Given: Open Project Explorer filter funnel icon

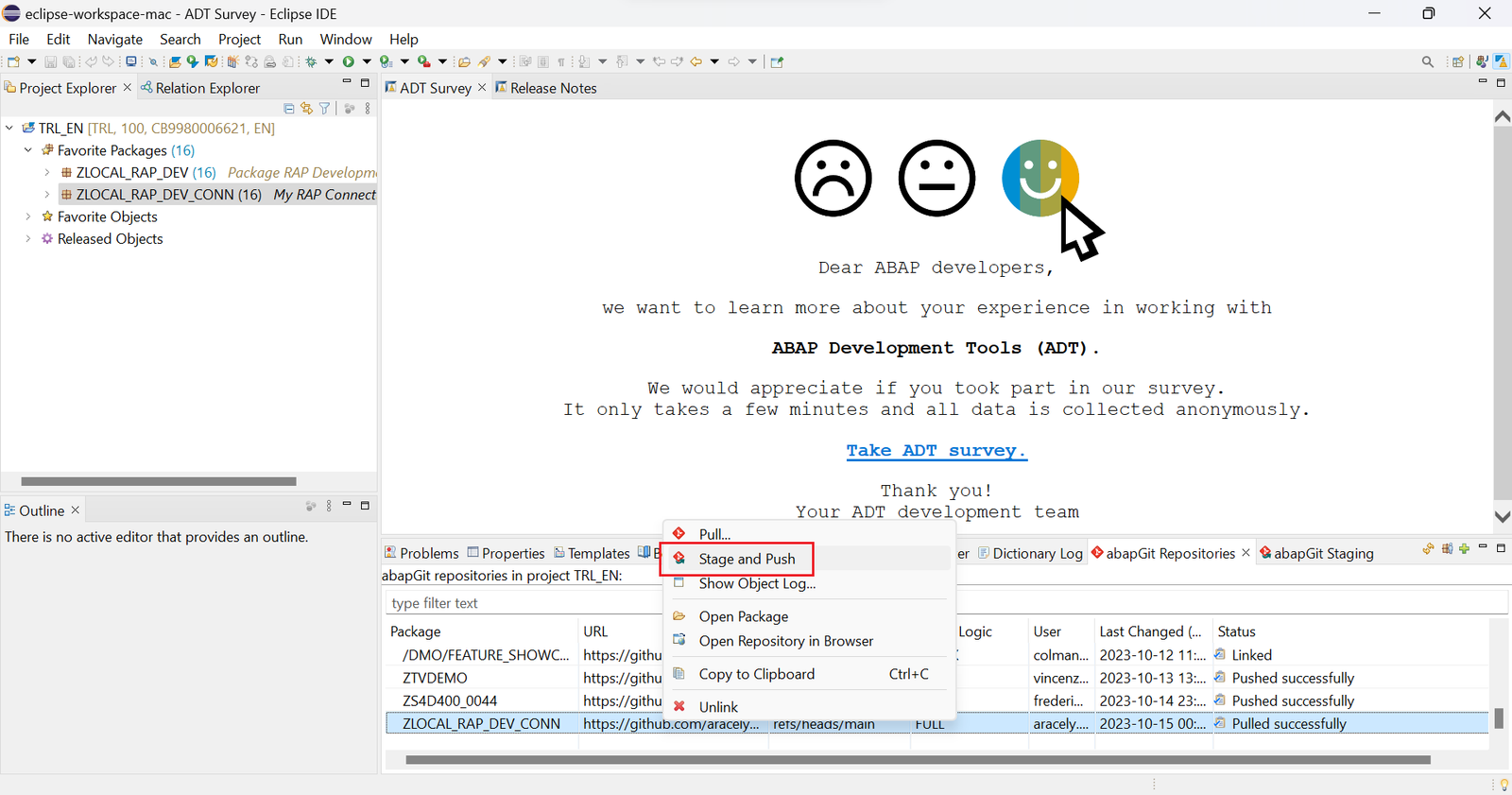Looking at the screenshot, I should point(324,109).
